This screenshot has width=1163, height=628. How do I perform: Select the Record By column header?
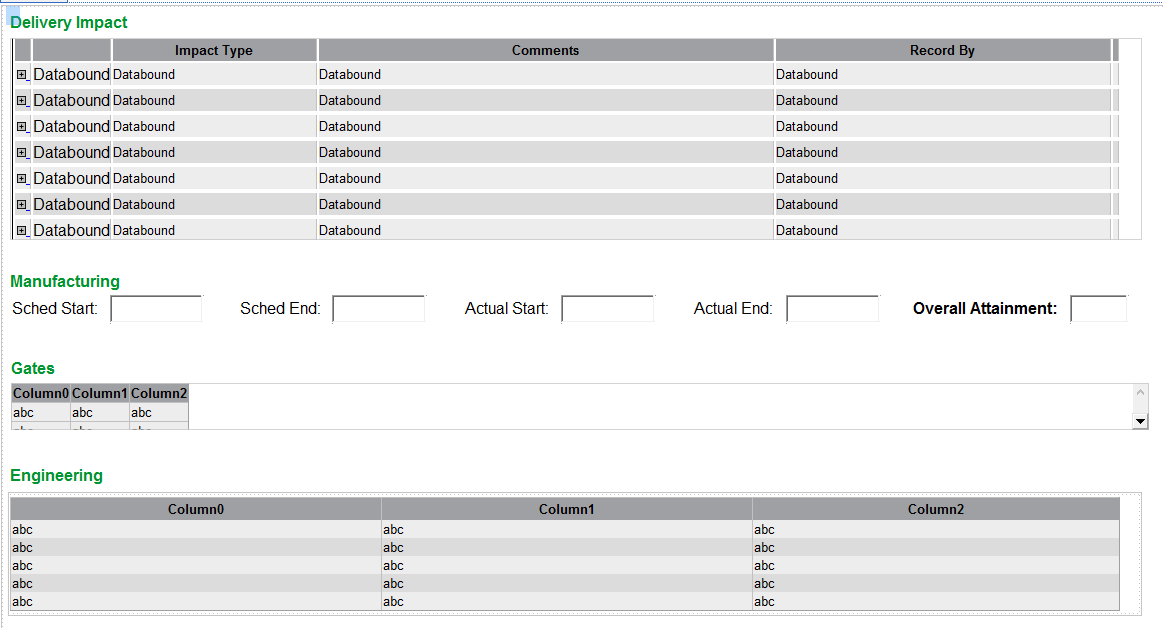pyautogui.click(x=942, y=51)
